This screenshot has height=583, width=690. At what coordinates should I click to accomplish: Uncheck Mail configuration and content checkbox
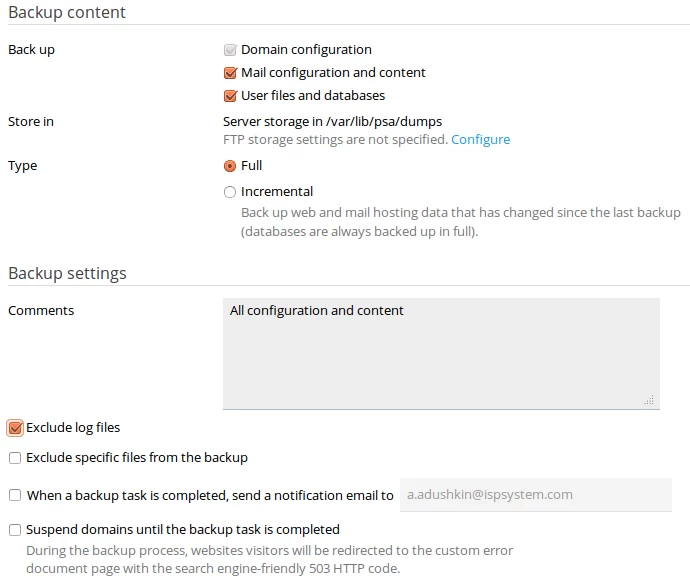pos(230,73)
